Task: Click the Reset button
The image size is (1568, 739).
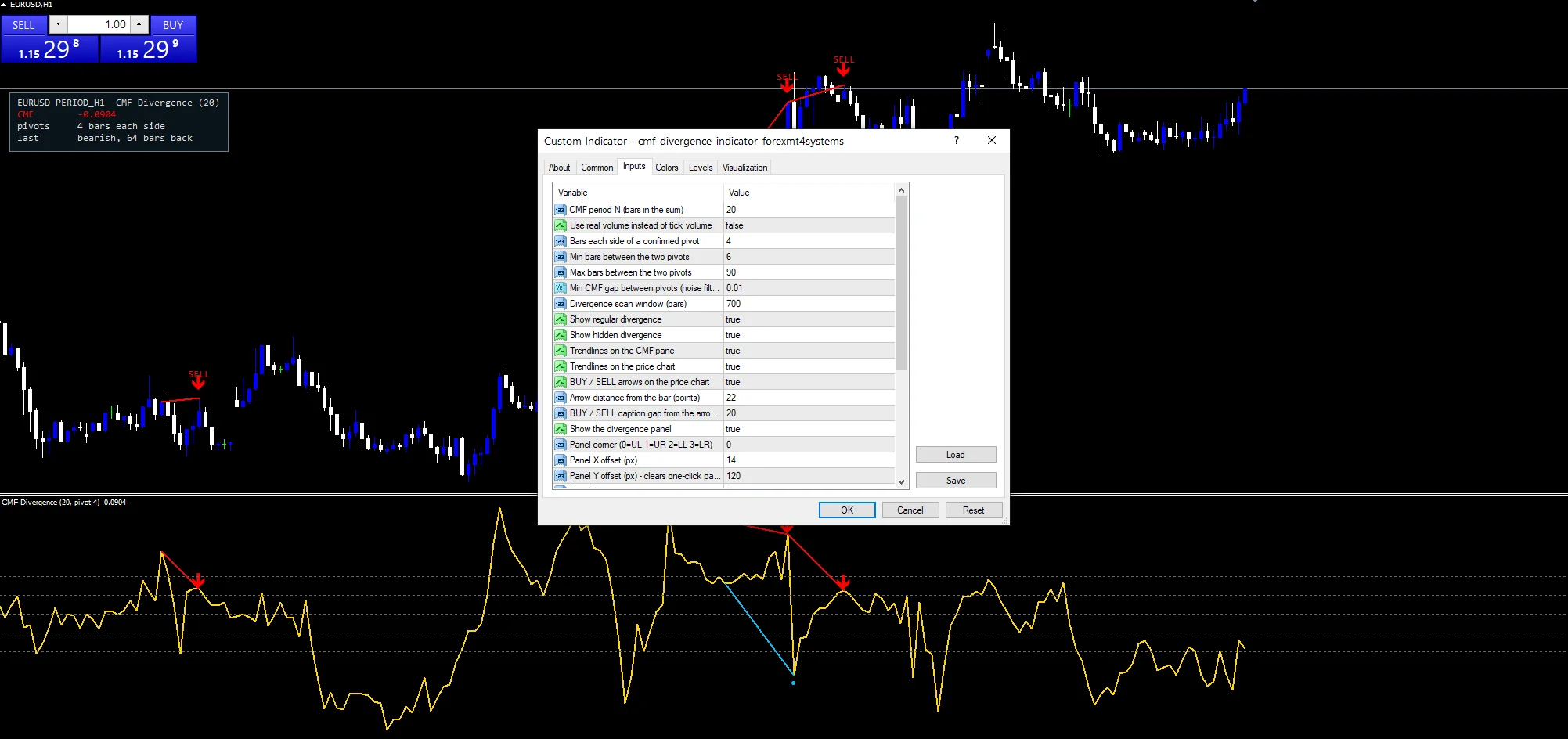Action: [973, 510]
